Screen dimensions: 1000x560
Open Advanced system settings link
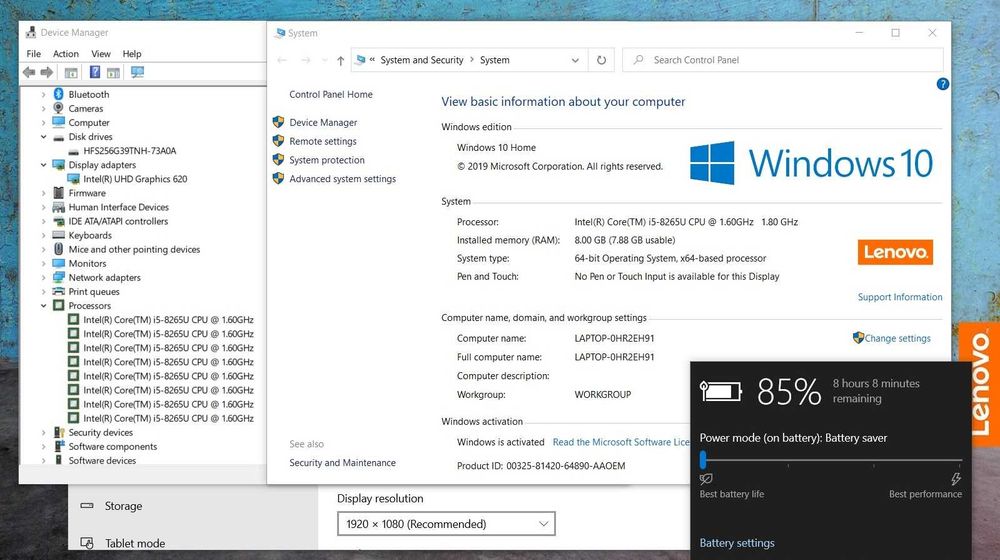point(342,179)
